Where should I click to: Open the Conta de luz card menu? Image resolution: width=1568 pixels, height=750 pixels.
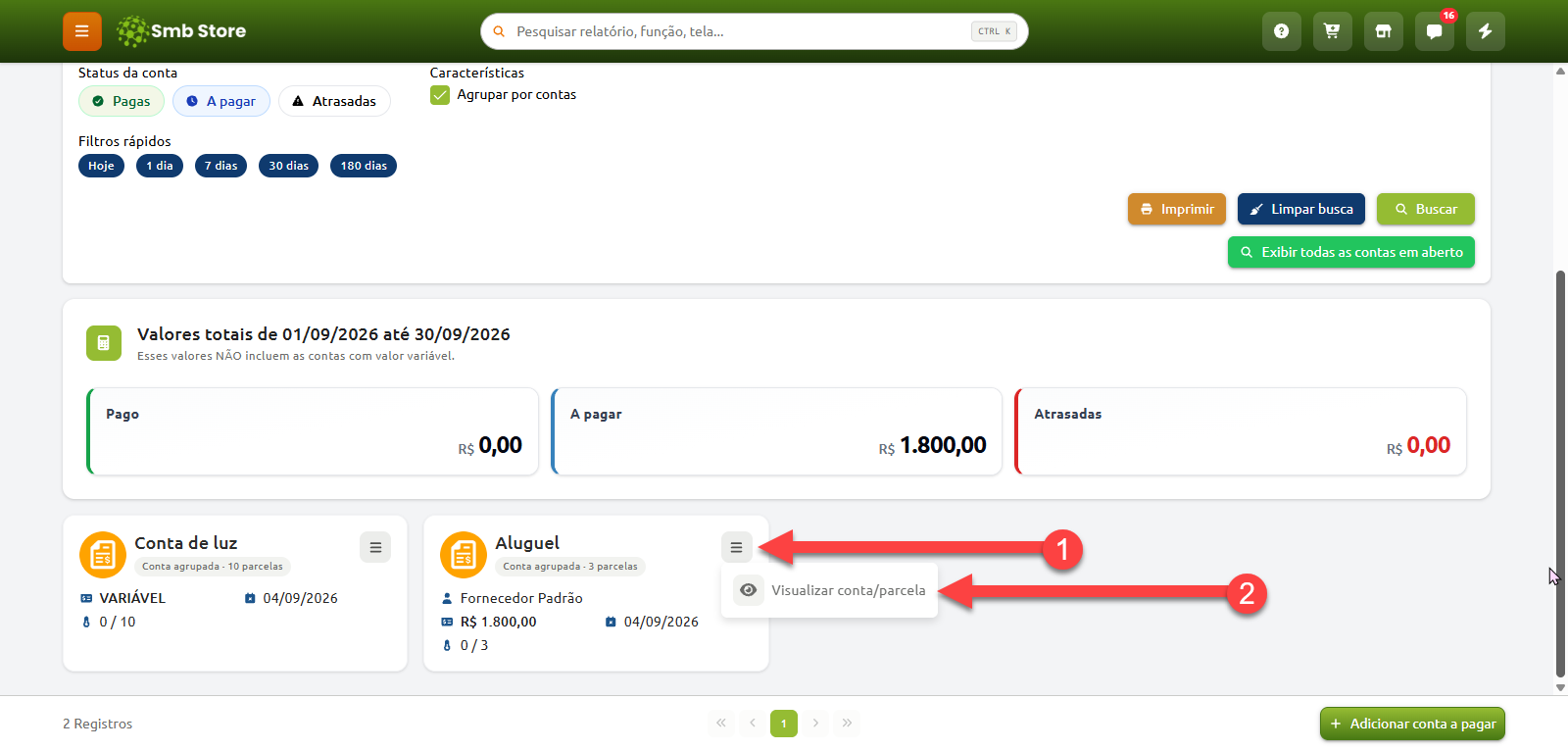(375, 547)
